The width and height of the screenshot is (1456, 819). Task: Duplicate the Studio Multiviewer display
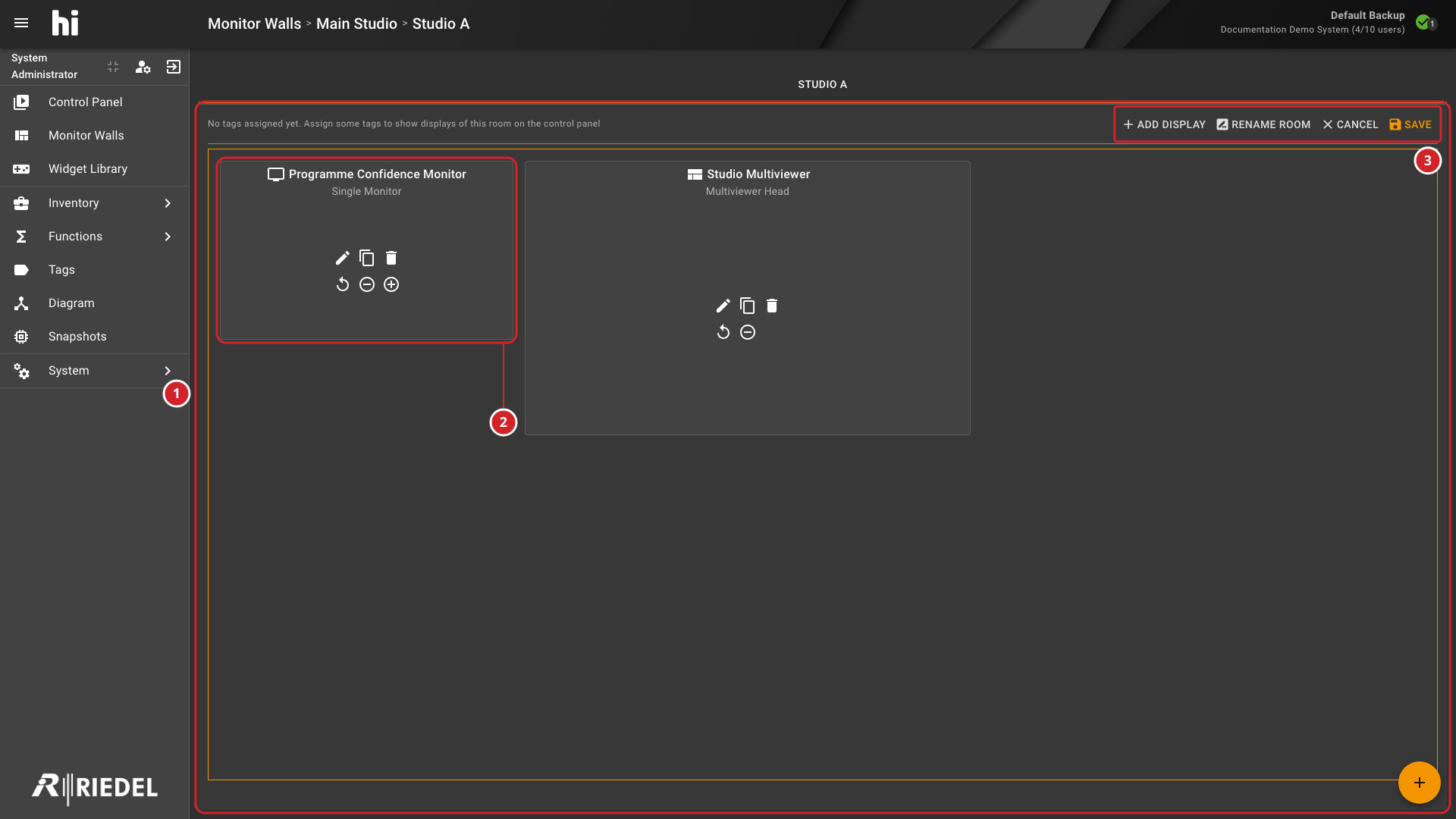point(748,306)
